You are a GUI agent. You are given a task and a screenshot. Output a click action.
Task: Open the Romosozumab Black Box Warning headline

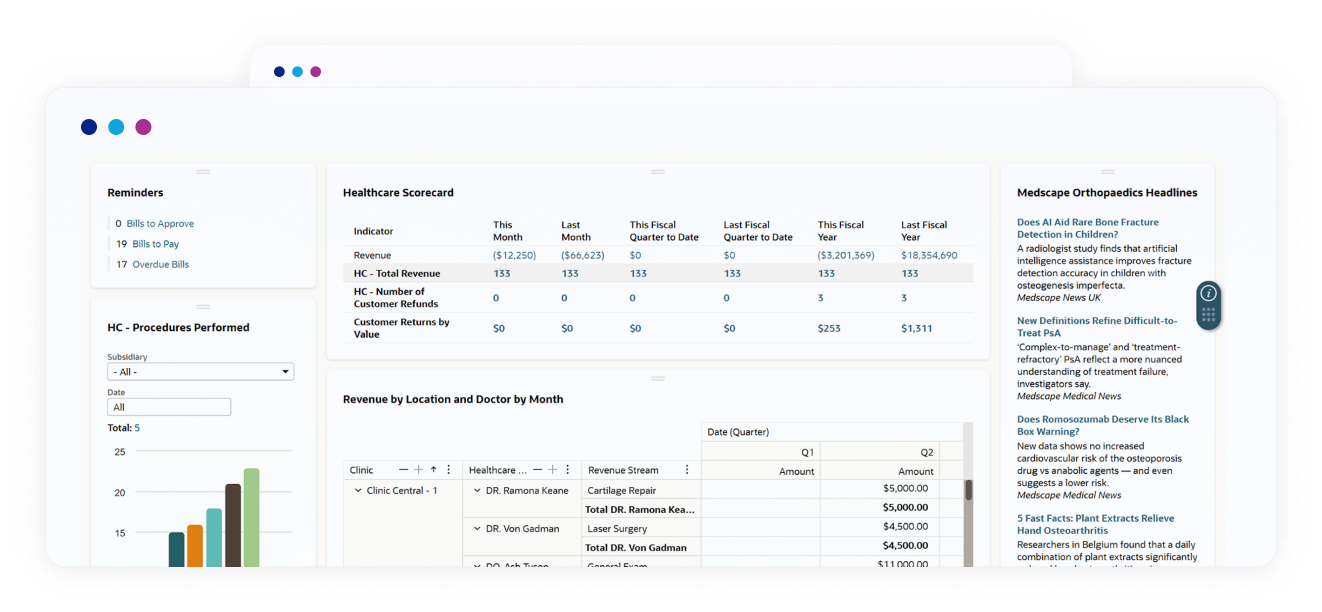tap(1102, 425)
